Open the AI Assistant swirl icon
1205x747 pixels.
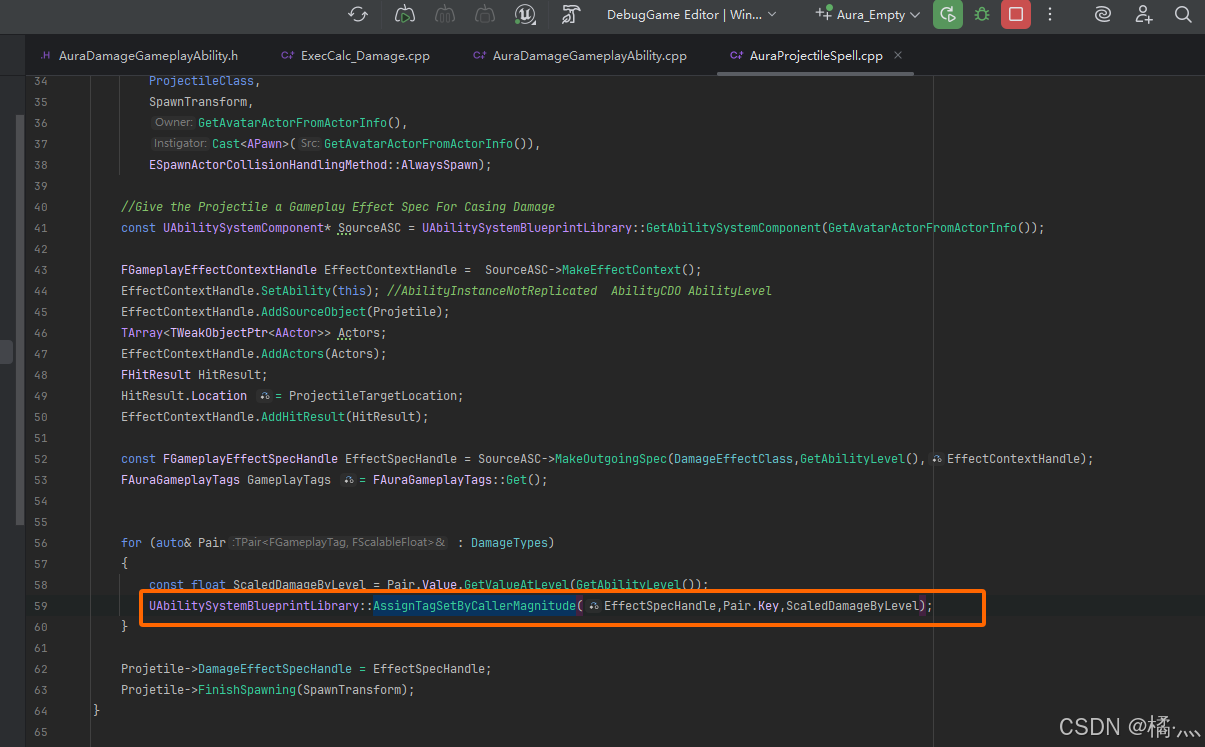(x=1103, y=14)
